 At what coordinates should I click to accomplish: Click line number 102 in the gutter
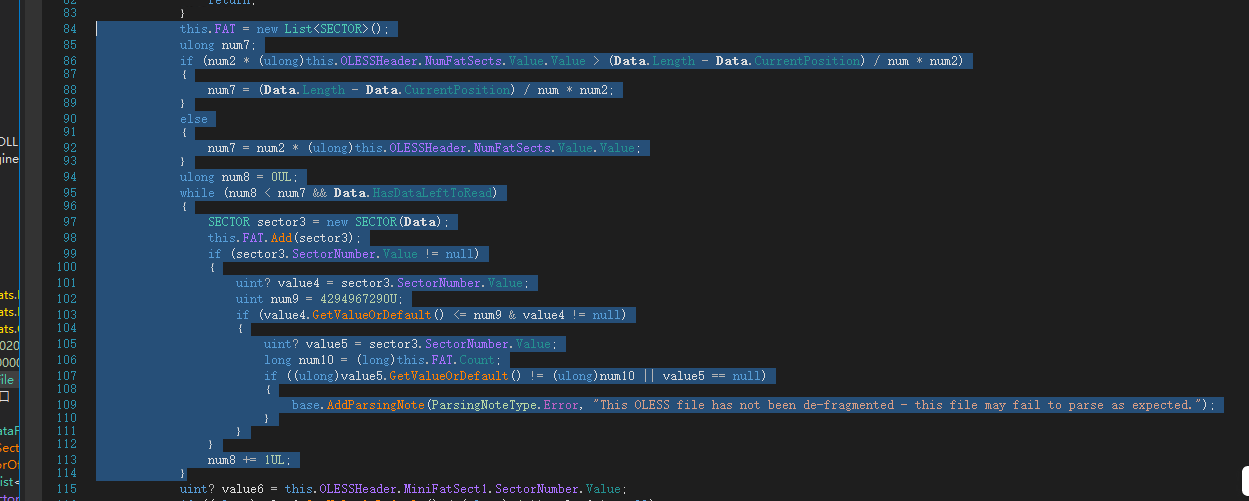pyautogui.click(x=66, y=298)
